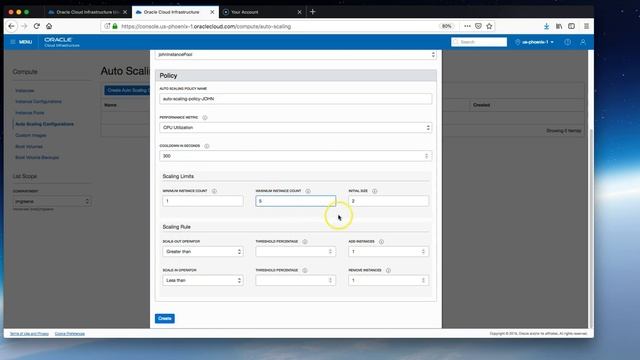Viewport: 640px width, 360px height.
Task: Click the info icon beside Performance Metric
Action: coord(205,118)
